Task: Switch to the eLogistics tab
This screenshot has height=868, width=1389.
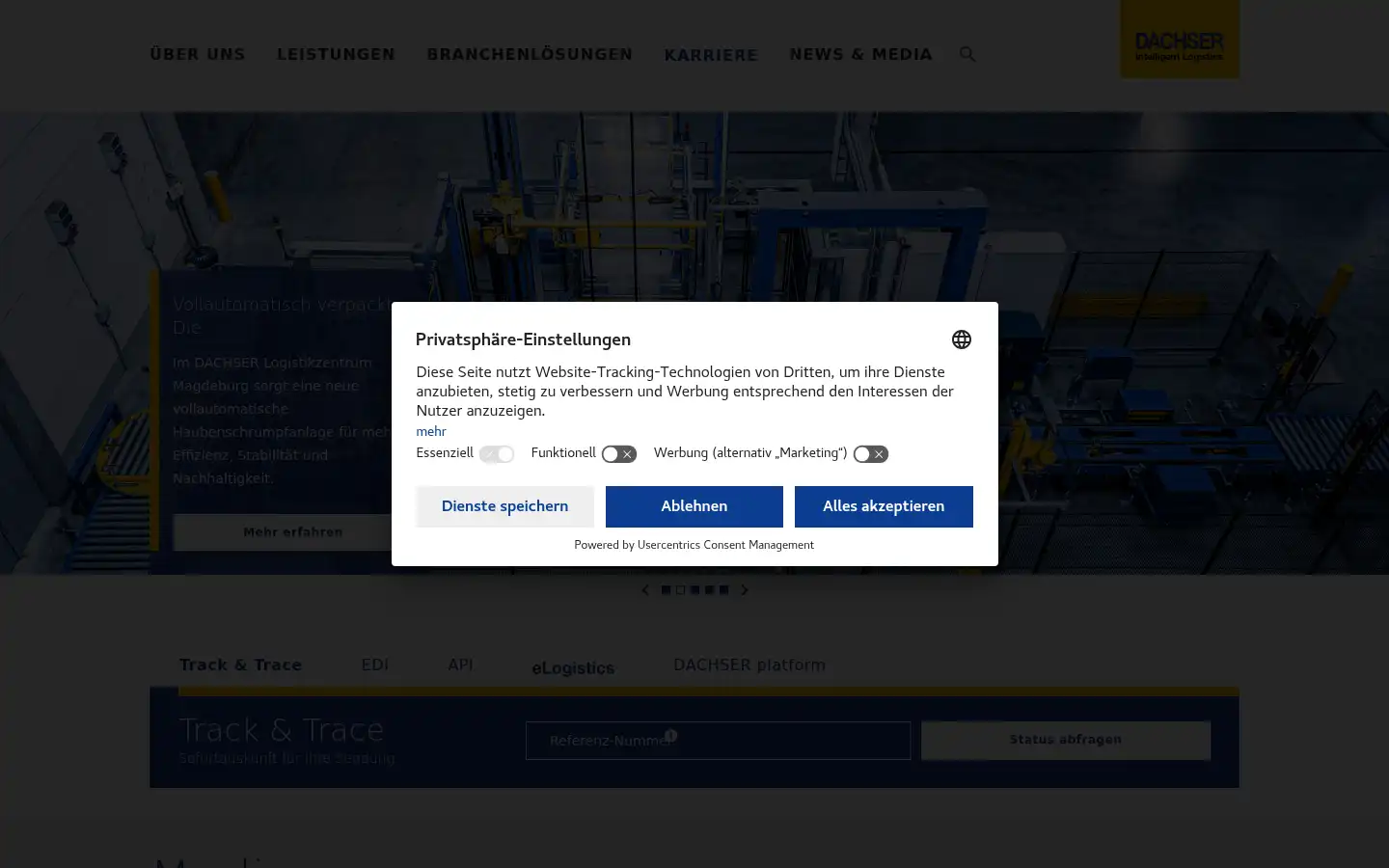Action: 573,668
